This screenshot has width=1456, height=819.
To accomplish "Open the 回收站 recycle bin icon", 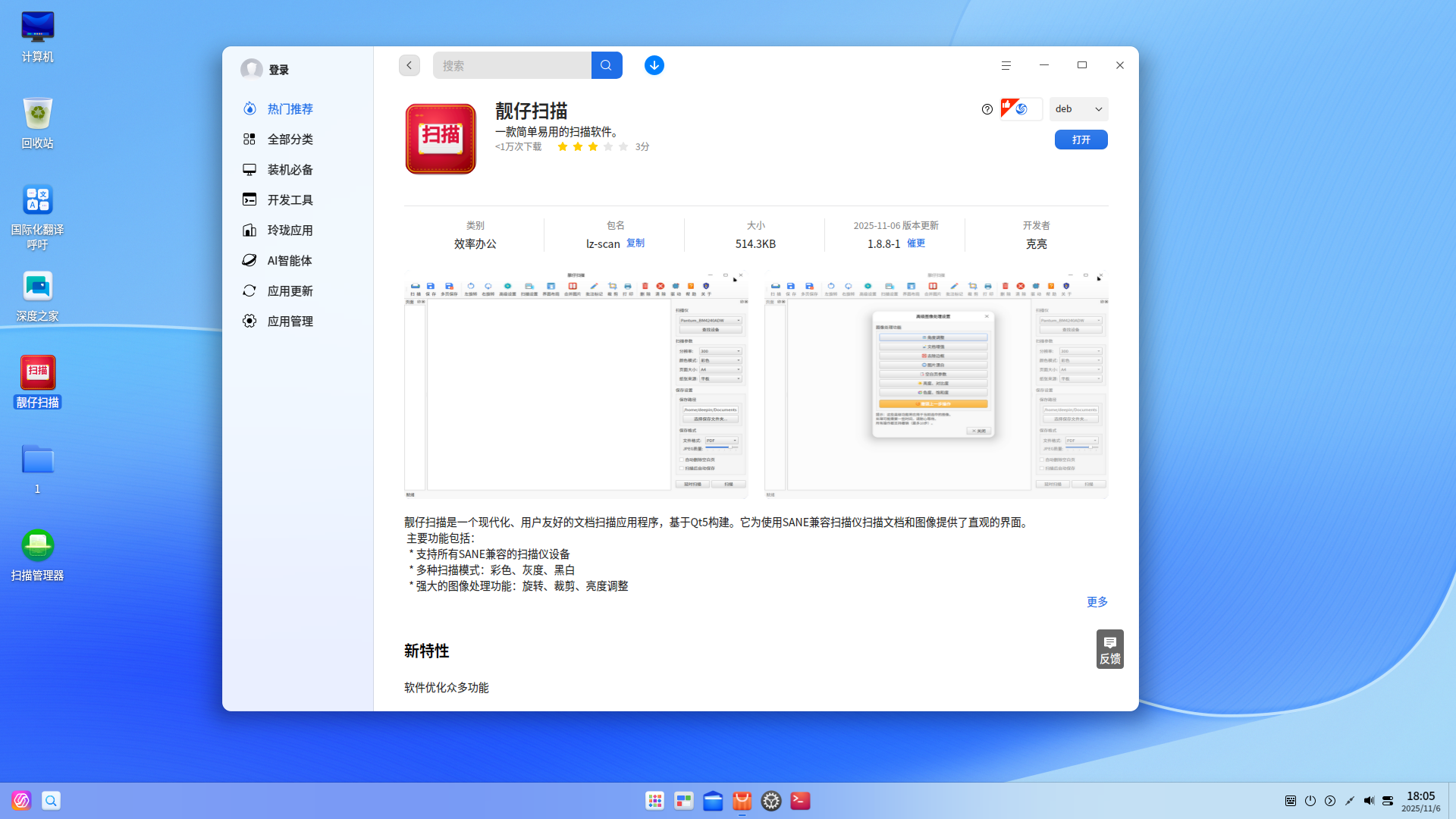I will pos(38,123).
